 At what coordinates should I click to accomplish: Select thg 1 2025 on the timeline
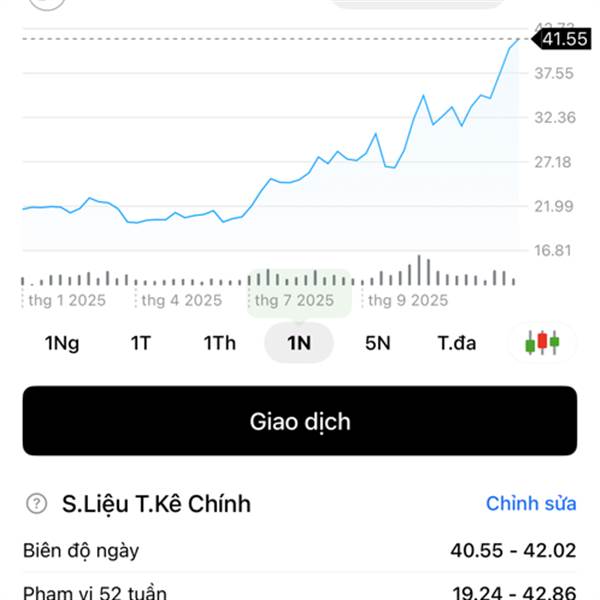[x=67, y=299]
